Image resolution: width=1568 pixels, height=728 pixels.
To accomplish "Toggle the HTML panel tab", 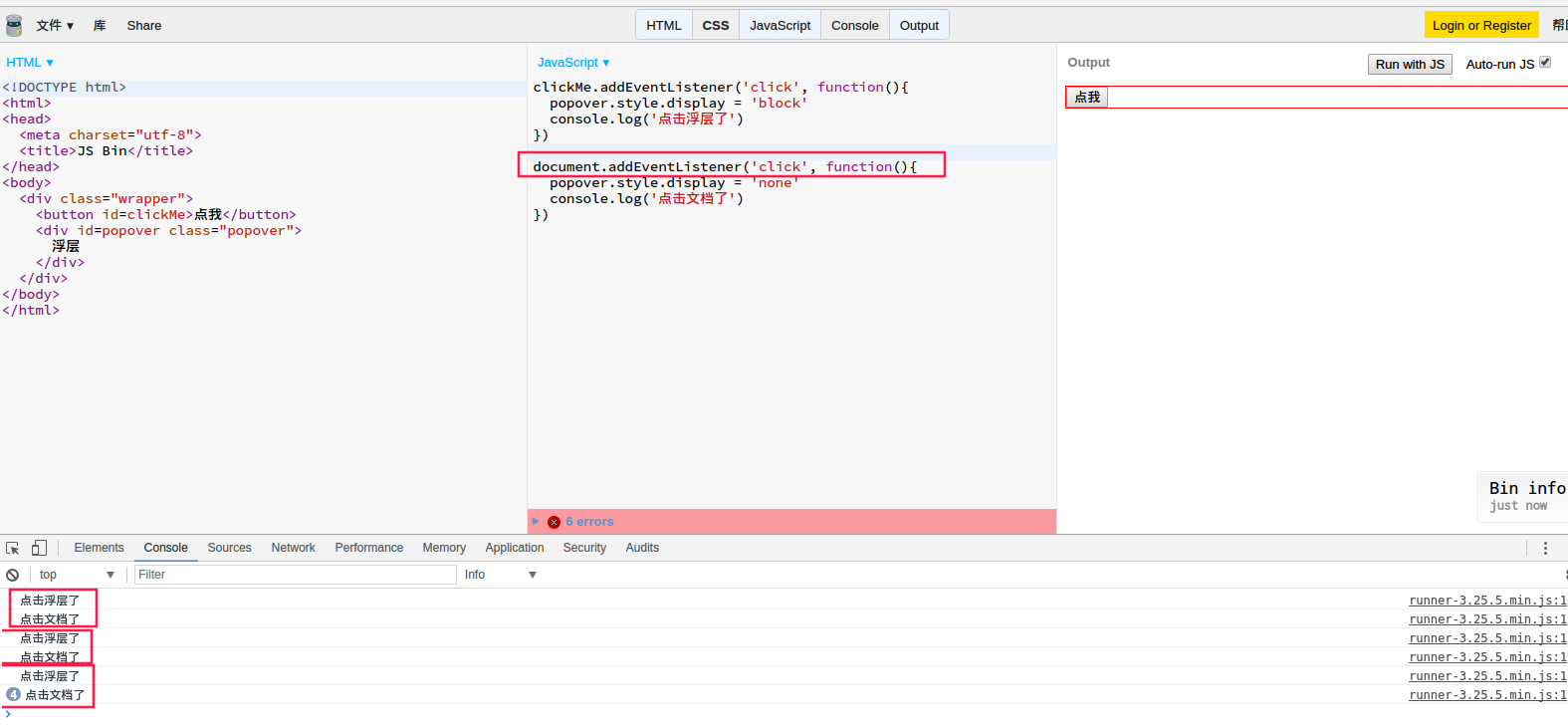I will tap(664, 26).
